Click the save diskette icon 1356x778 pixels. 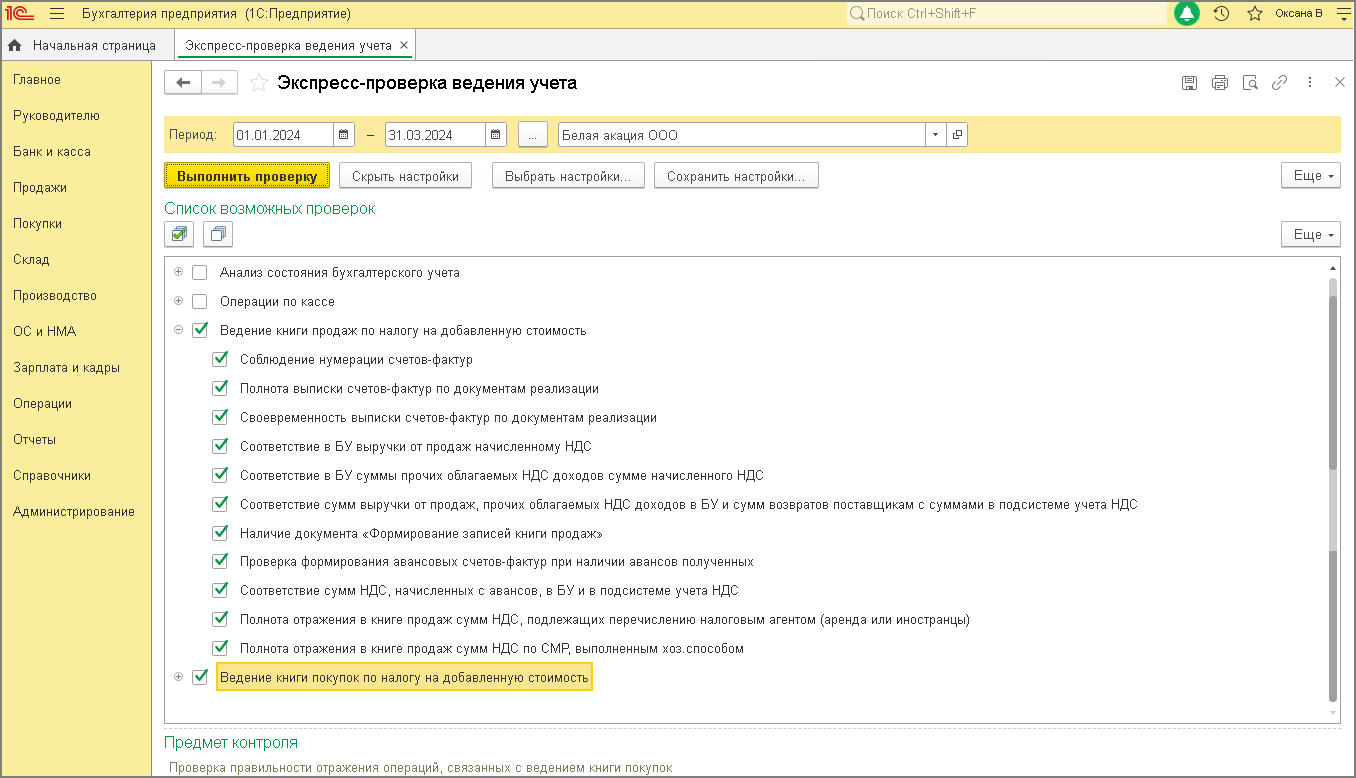pos(1189,83)
